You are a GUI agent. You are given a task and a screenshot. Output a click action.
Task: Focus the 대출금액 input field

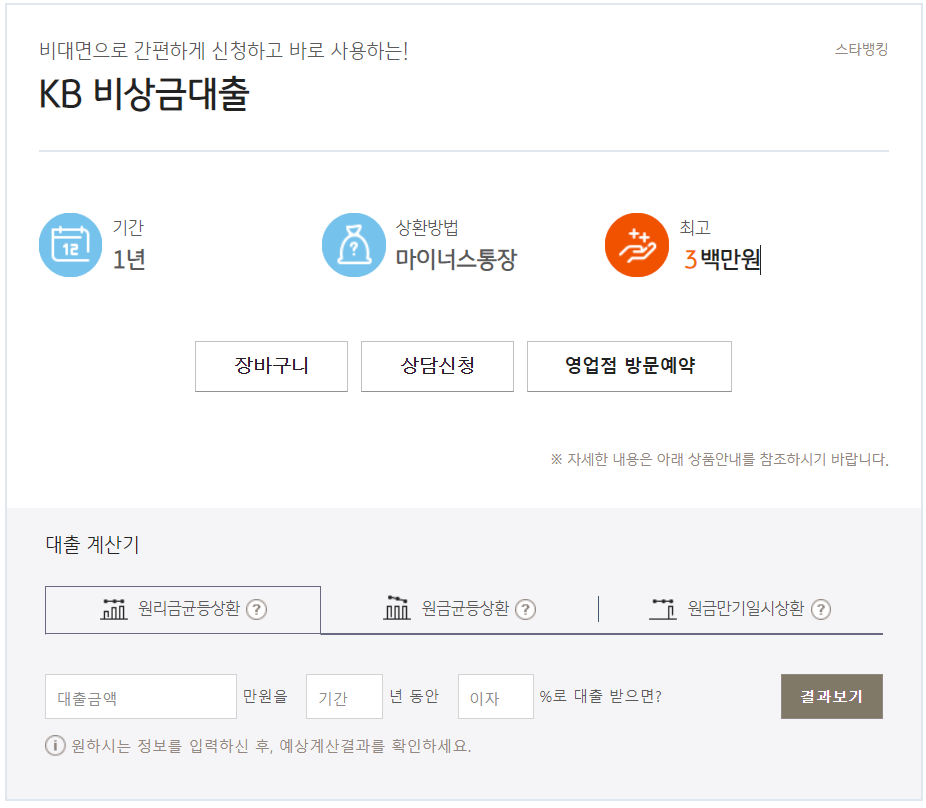pos(141,697)
